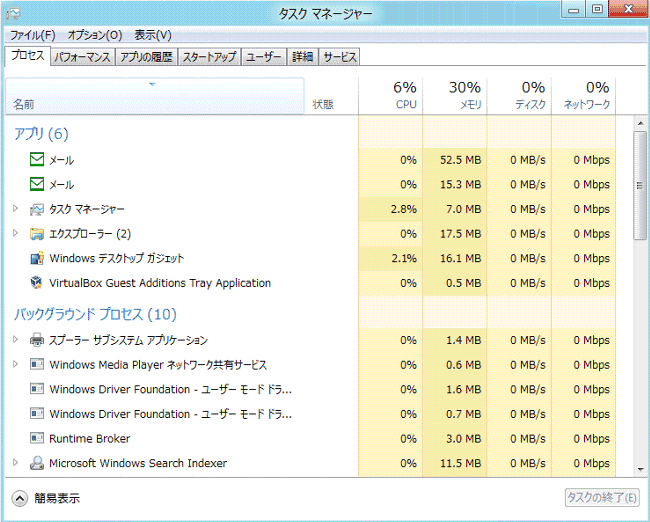650x522 pixels.
Task: Click the 2.8% CPU cell
Action: pos(390,209)
